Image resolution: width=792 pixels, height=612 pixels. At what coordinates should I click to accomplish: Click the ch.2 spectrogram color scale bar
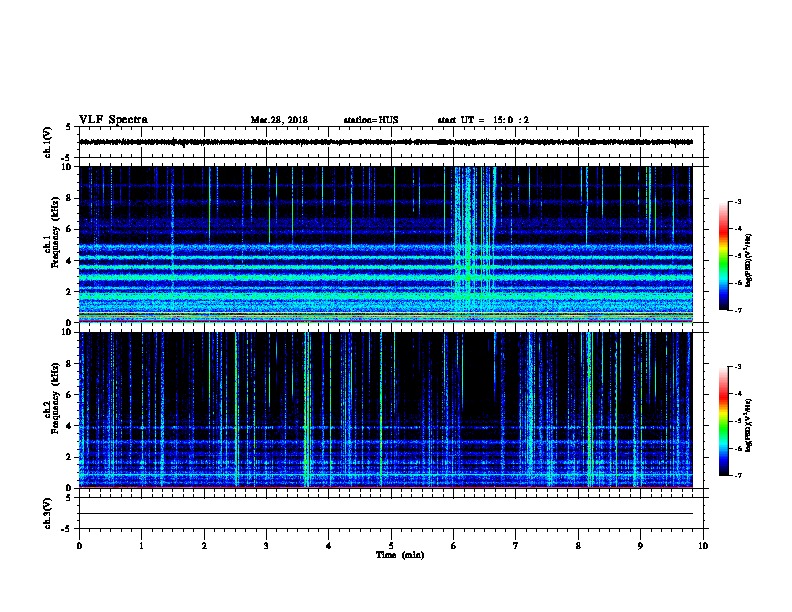pos(723,421)
